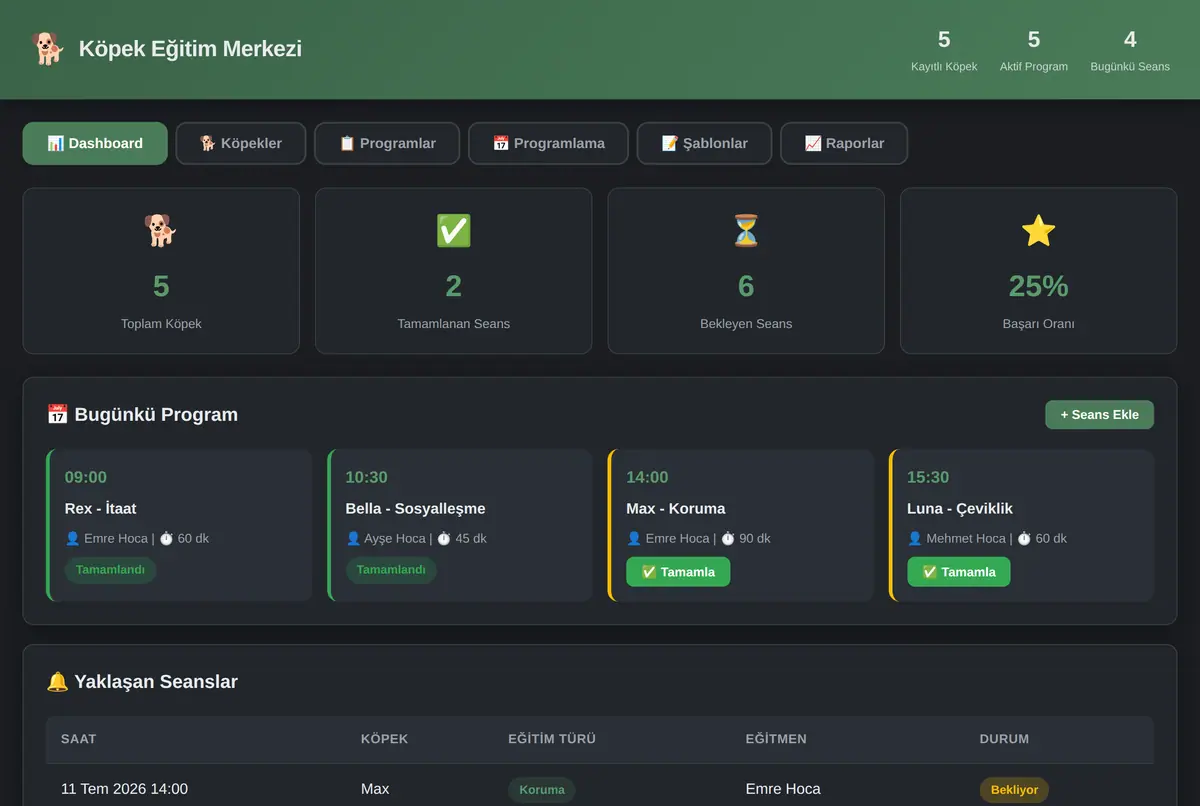Mark Luna - Çeviklik session with Tamamla

(x=959, y=572)
